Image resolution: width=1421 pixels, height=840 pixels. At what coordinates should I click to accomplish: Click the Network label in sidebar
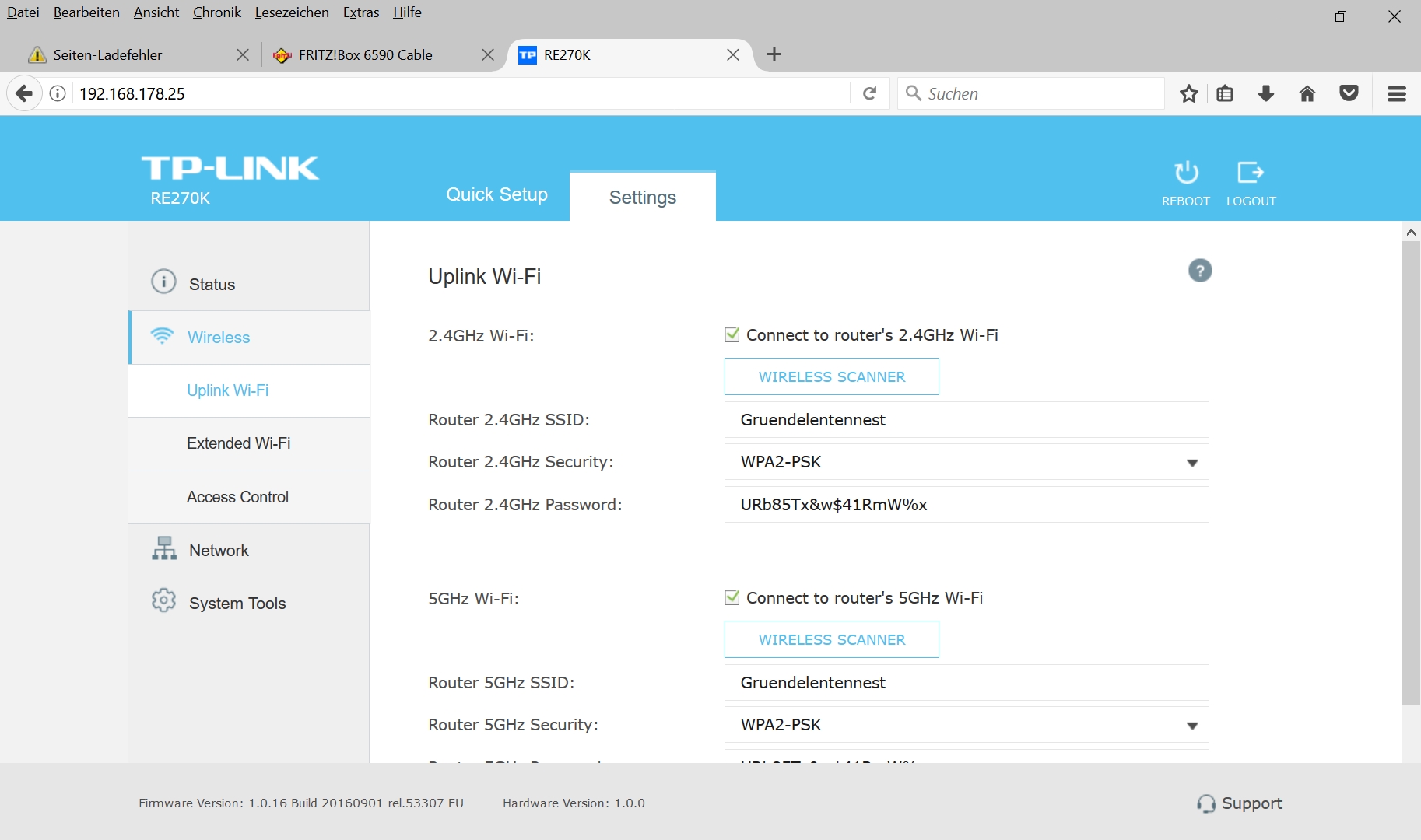click(219, 551)
